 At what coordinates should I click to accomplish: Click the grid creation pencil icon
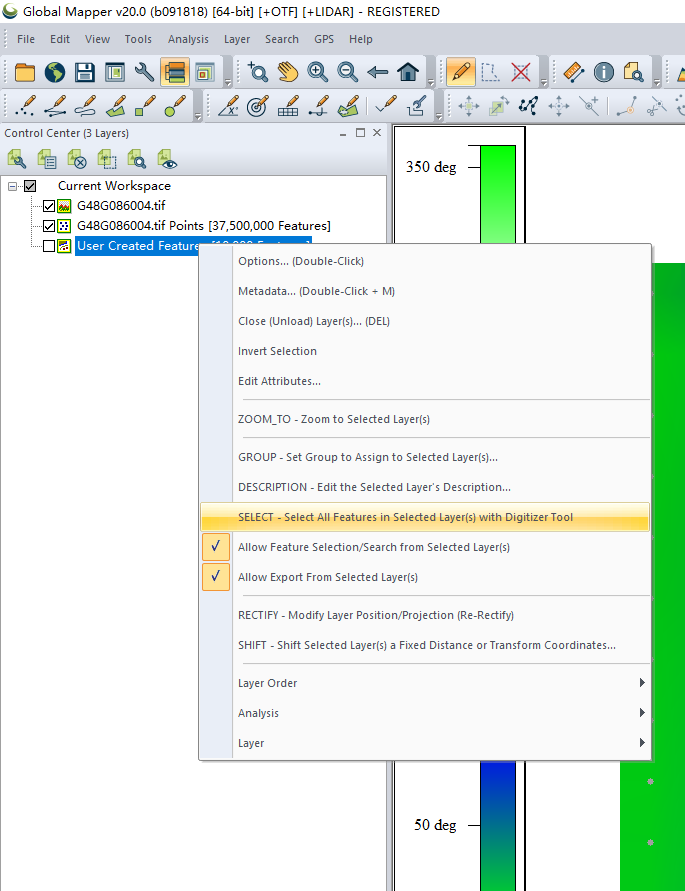click(288, 106)
